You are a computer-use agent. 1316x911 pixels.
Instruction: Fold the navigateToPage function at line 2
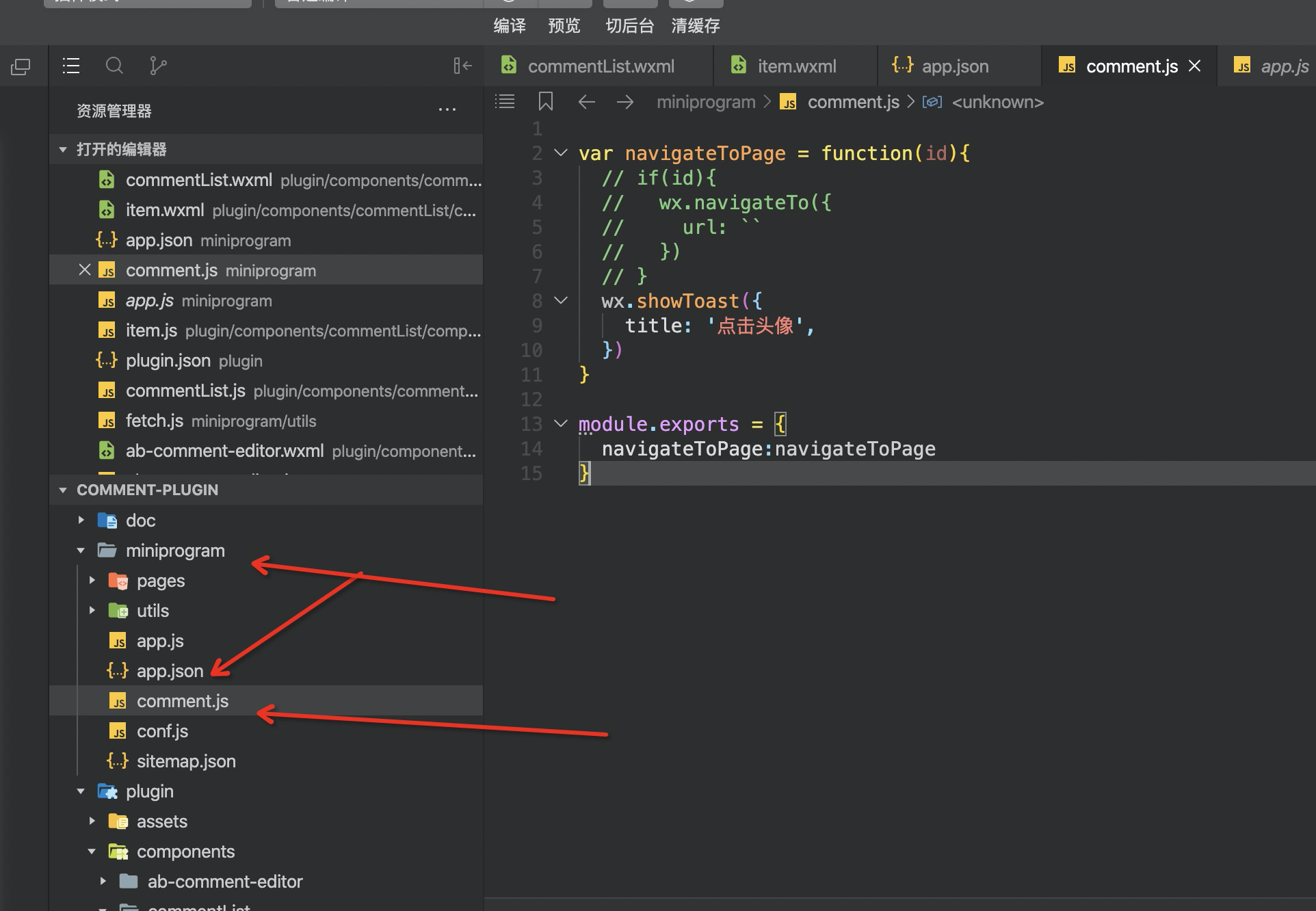coord(561,153)
